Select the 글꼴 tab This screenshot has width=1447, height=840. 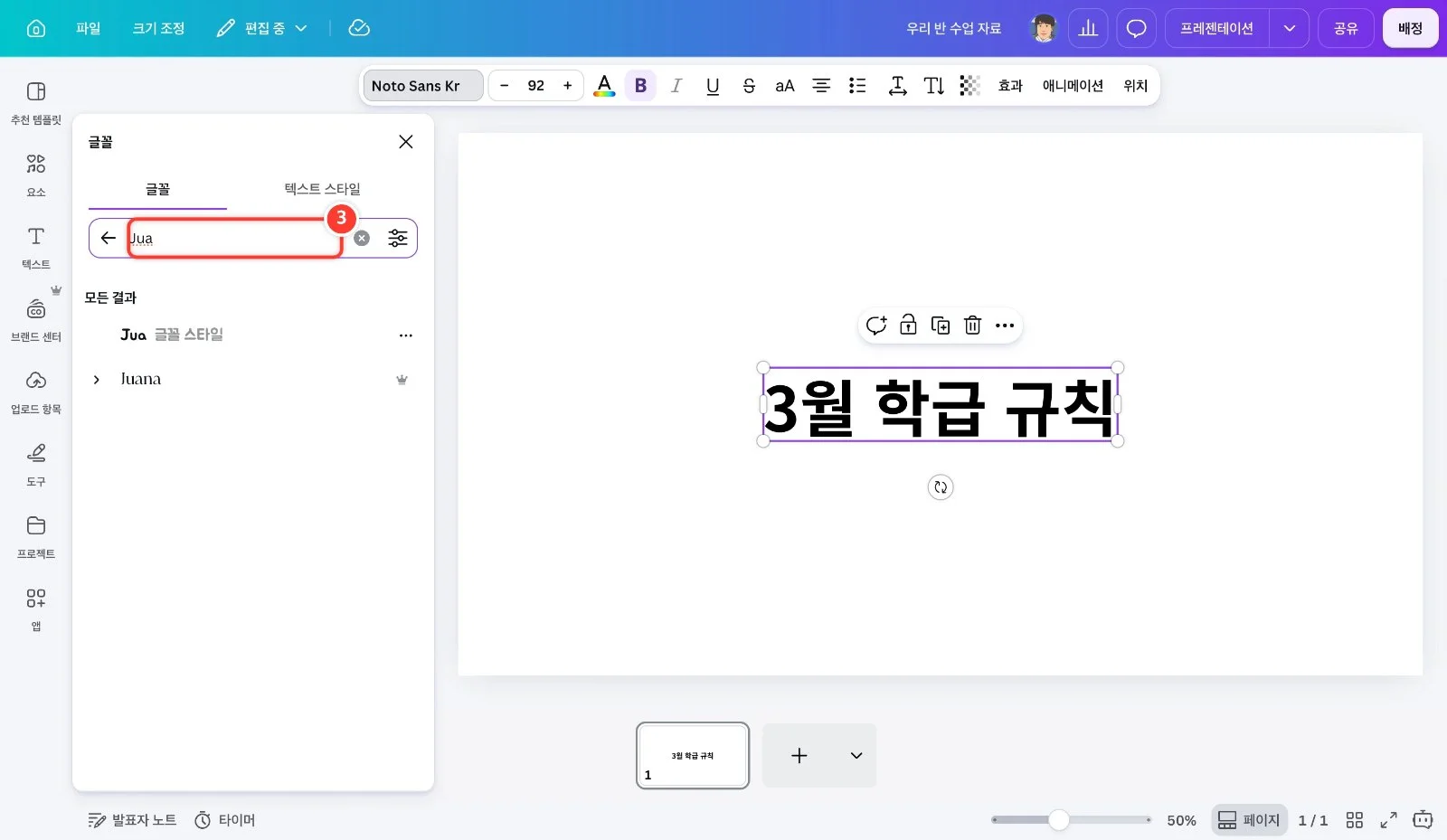157,189
